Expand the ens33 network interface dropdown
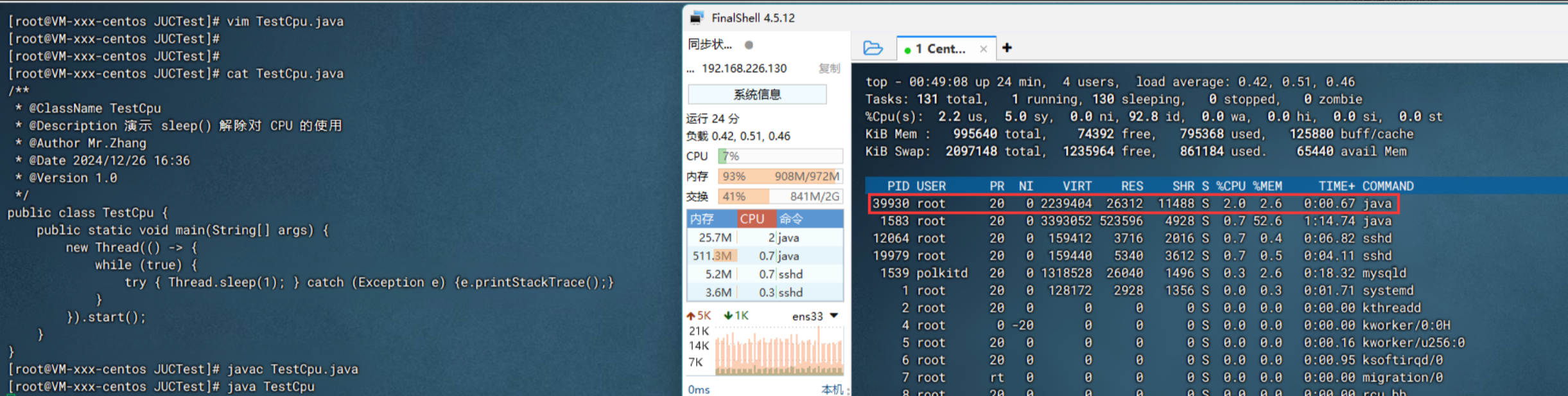The image size is (1568, 396). [833, 316]
